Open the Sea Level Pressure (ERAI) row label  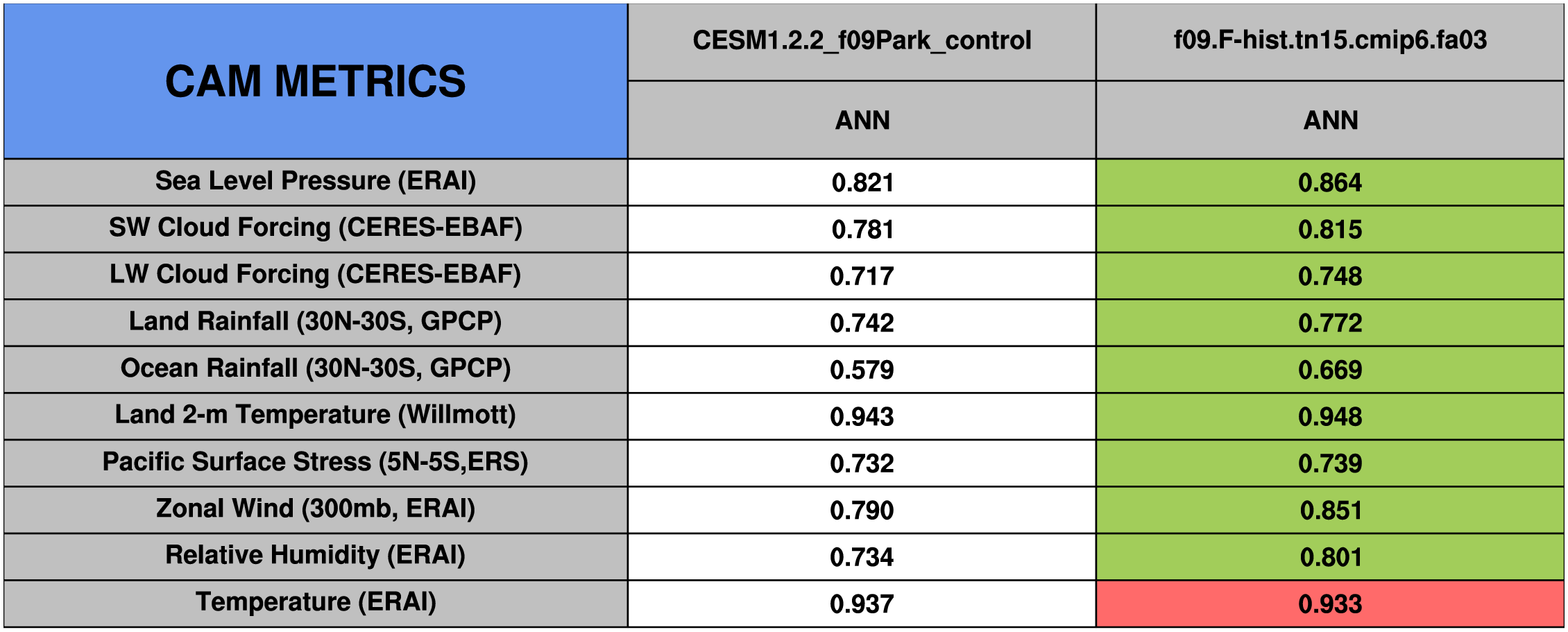tap(316, 182)
